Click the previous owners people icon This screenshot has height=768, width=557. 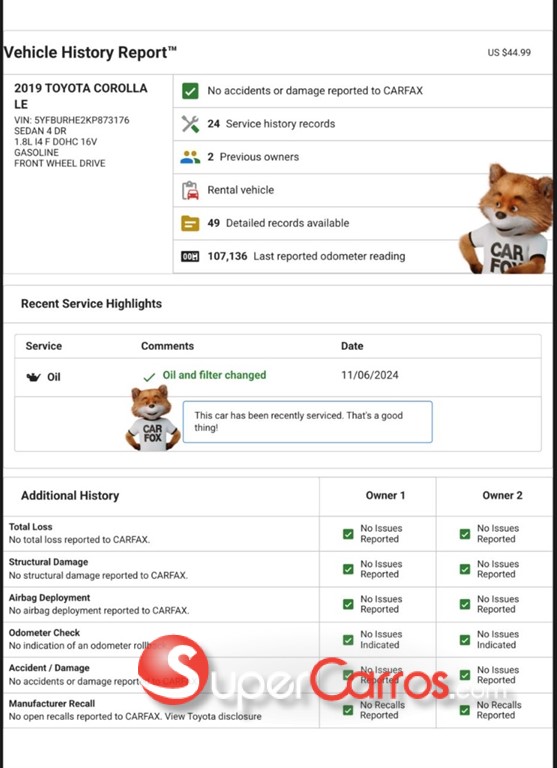[190, 157]
